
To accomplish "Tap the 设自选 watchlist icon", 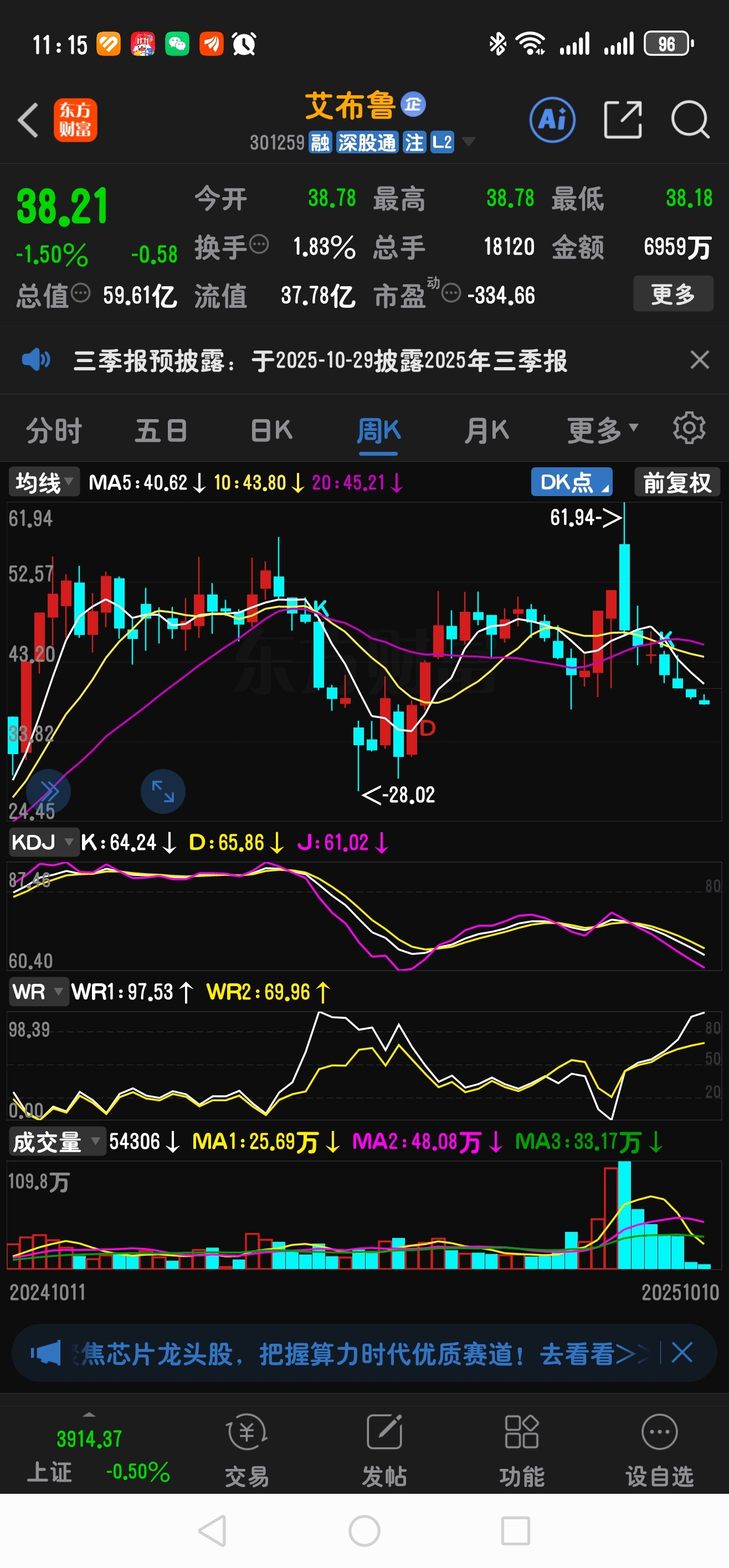I will pyautogui.click(x=660, y=1432).
